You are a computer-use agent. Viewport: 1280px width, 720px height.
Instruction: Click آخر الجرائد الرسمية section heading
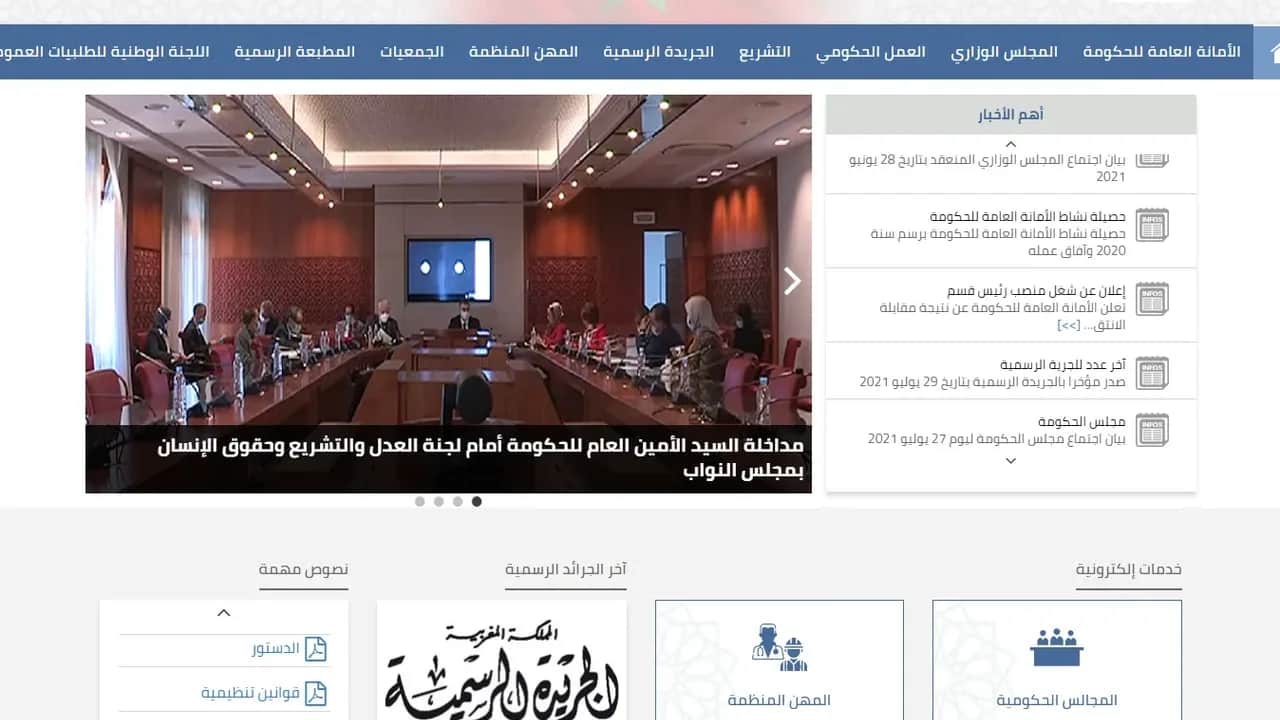pyautogui.click(x=566, y=569)
